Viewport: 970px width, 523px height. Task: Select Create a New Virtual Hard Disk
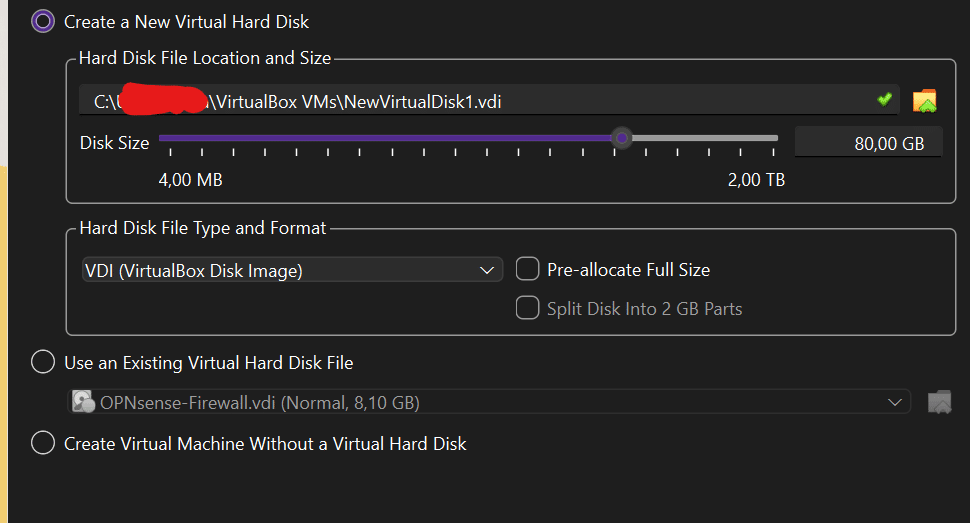43,21
